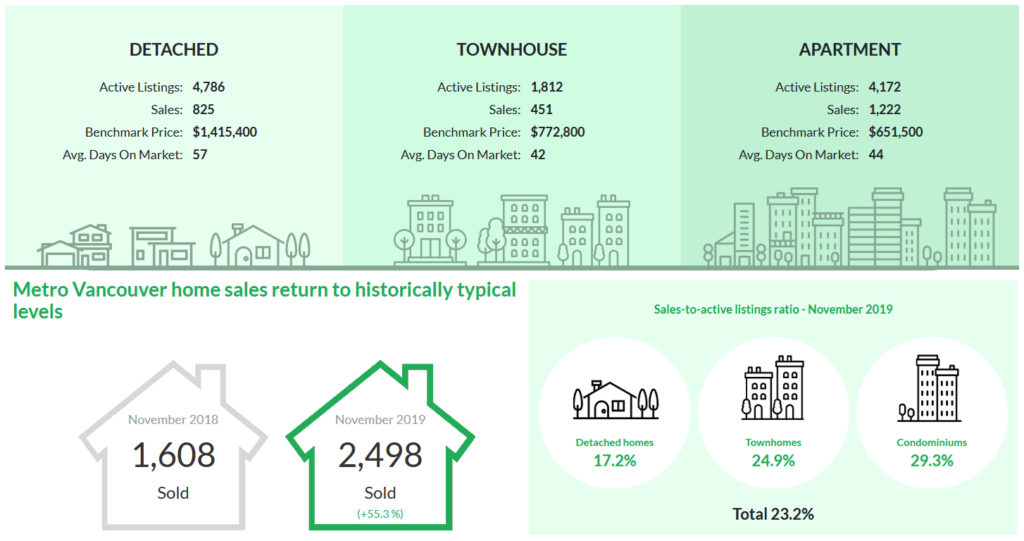The width and height of the screenshot is (1024, 541).
Task: Click townhouse active listings value 1,812
Action: [547, 87]
